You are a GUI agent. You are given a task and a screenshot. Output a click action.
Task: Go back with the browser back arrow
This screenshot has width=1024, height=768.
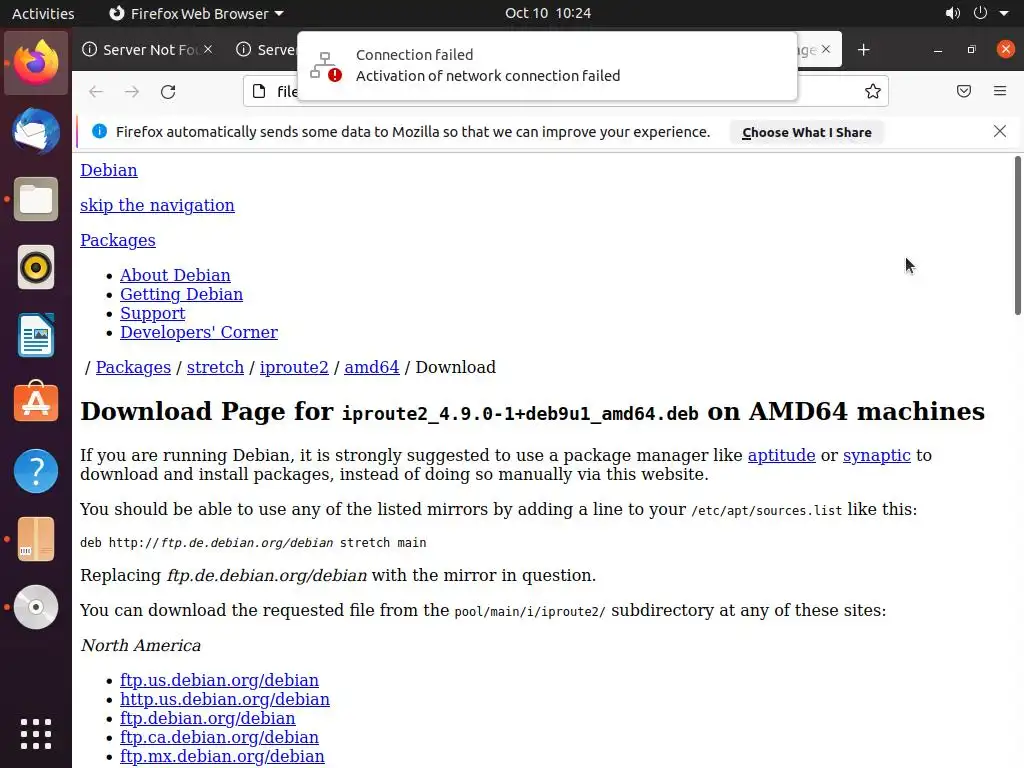(96, 91)
